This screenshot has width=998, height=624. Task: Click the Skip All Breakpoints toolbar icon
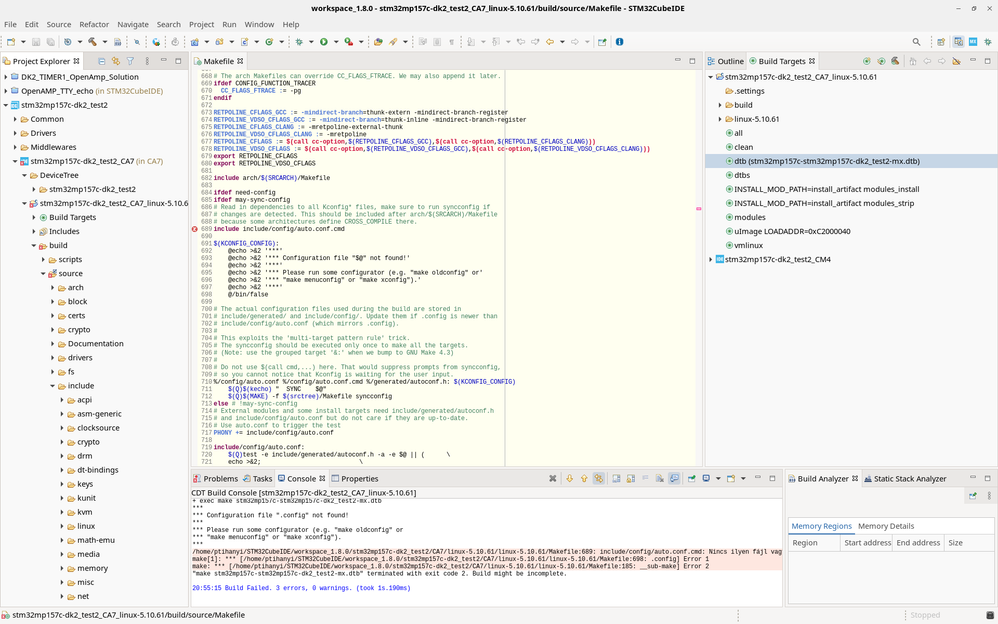coord(136,42)
